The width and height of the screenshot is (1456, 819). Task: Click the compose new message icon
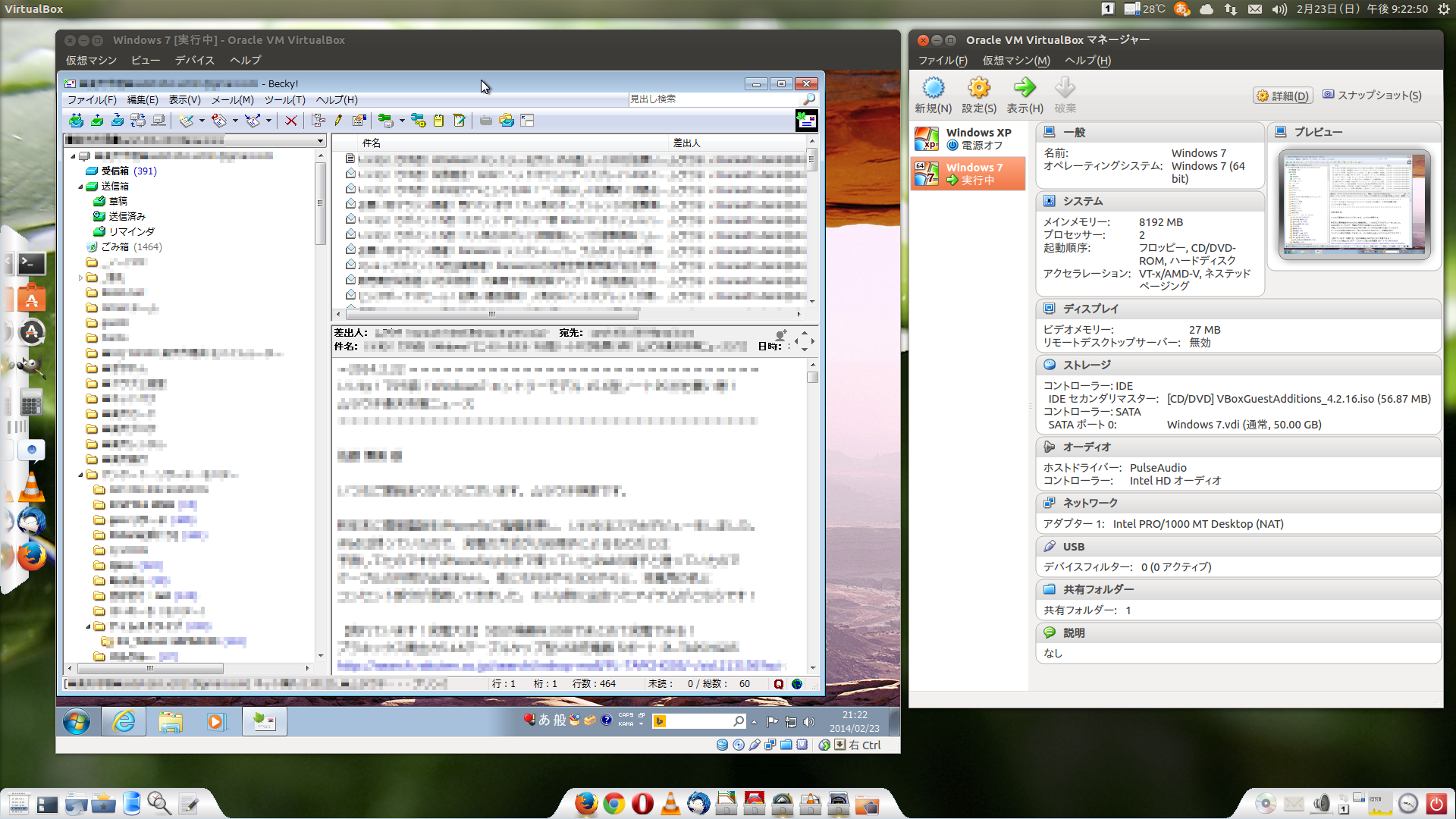click(187, 121)
